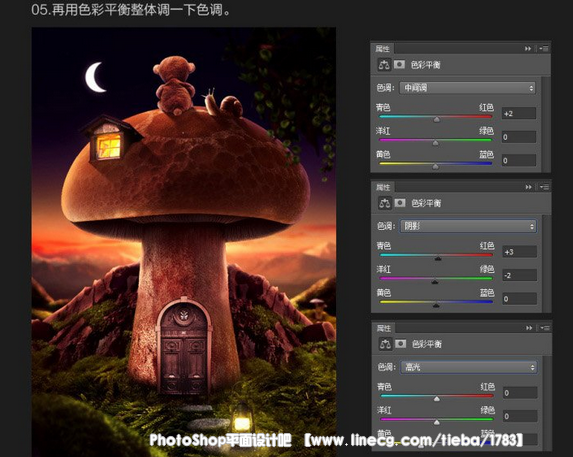
Task: Click the 青色-红色 value field in 高光 panel
Action: [x=520, y=393]
